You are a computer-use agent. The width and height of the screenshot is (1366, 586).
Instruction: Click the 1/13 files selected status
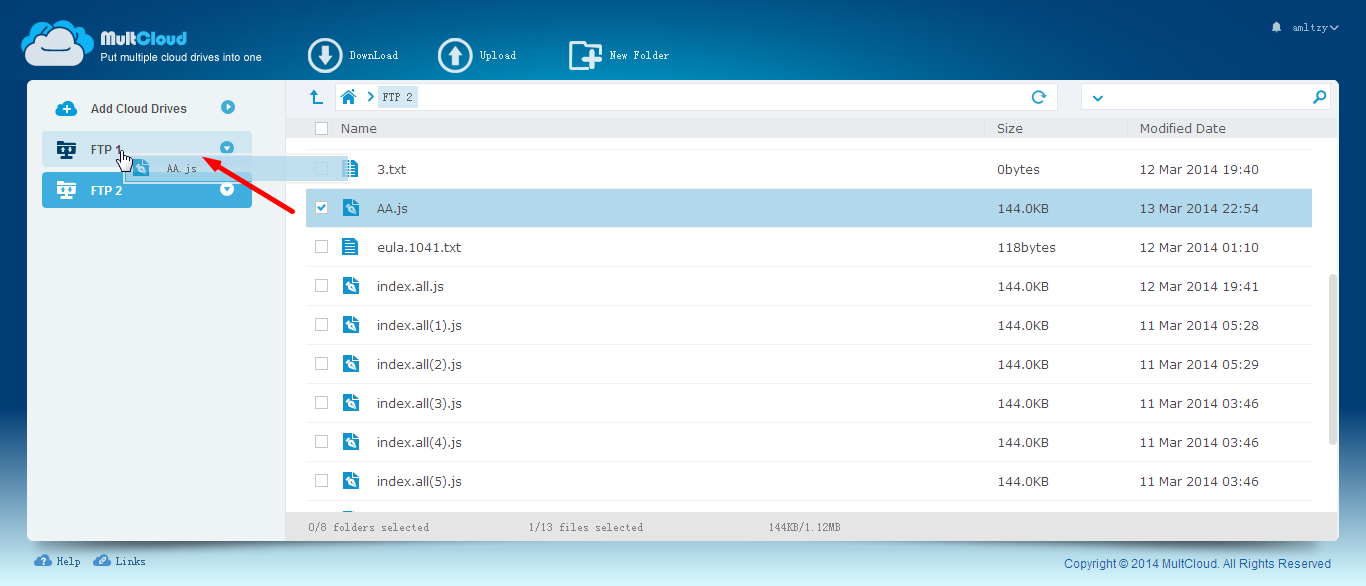point(586,527)
